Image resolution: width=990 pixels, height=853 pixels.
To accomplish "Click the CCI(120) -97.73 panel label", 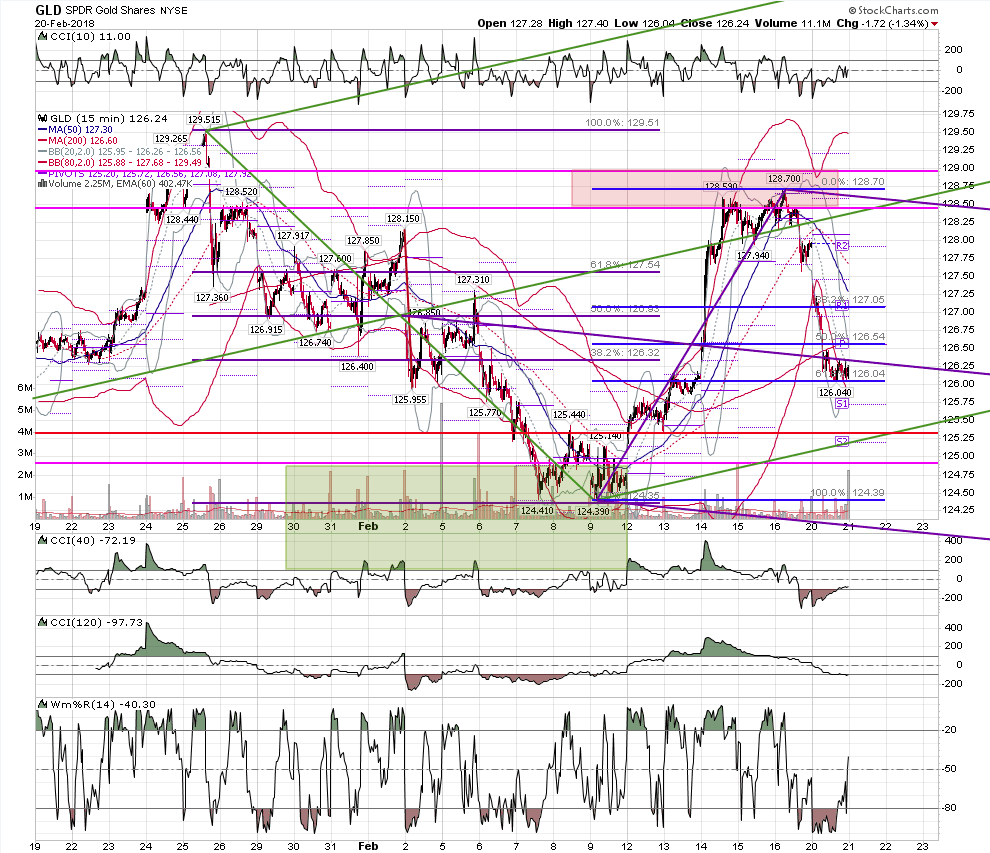I will (x=97, y=623).
